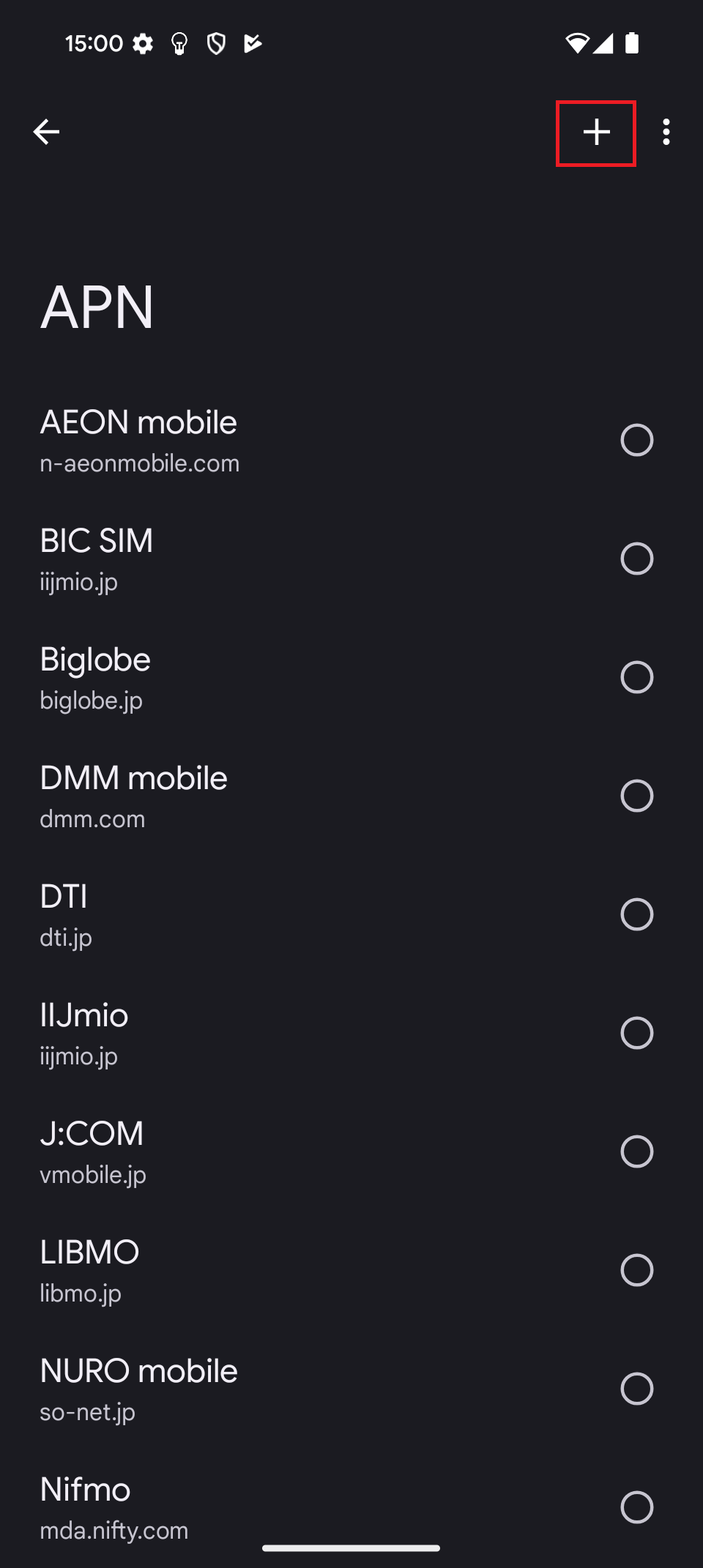703x1568 pixels.
Task: Tap the Wi-Fi signal status icon
Action: (x=576, y=44)
